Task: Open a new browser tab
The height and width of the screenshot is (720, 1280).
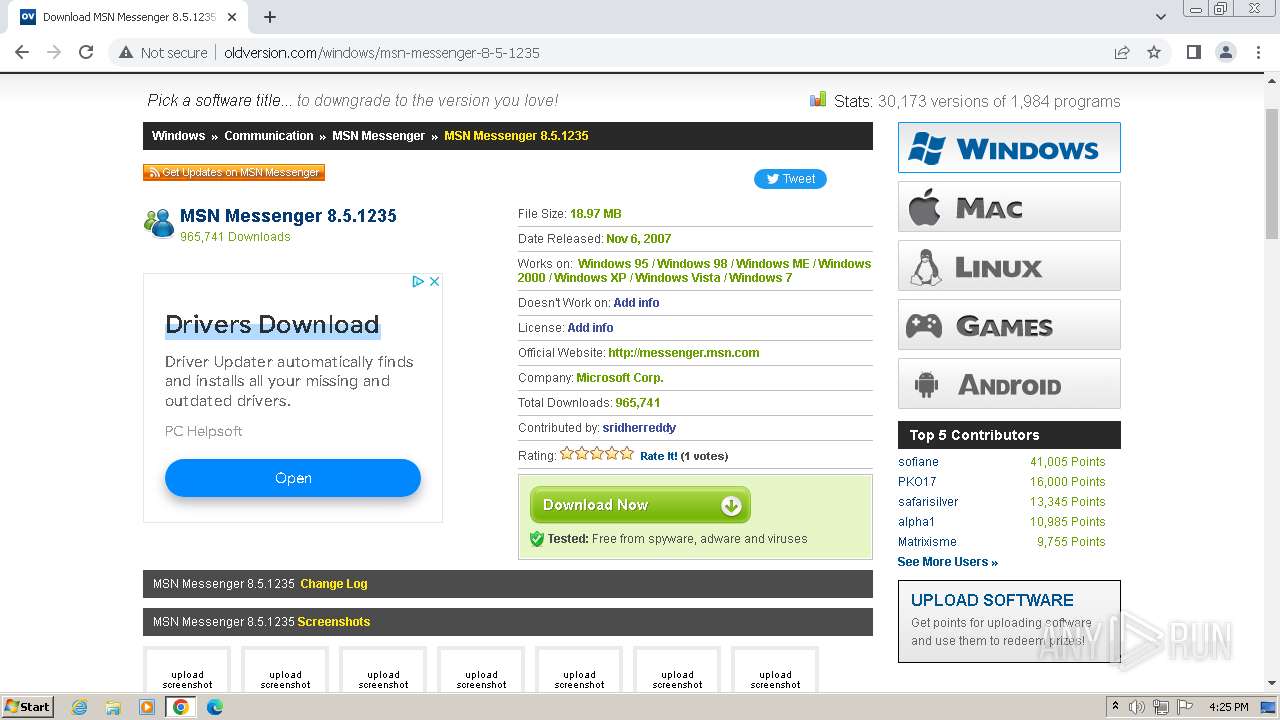Action: tap(270, 17)
